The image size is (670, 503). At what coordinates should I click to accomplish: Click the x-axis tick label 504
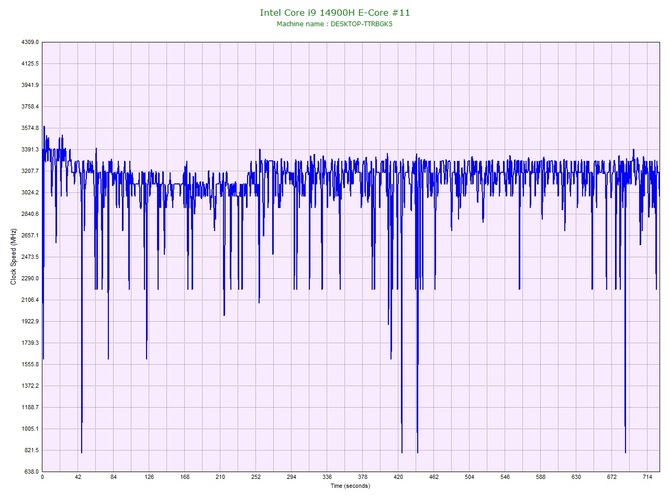coord(469,477)
